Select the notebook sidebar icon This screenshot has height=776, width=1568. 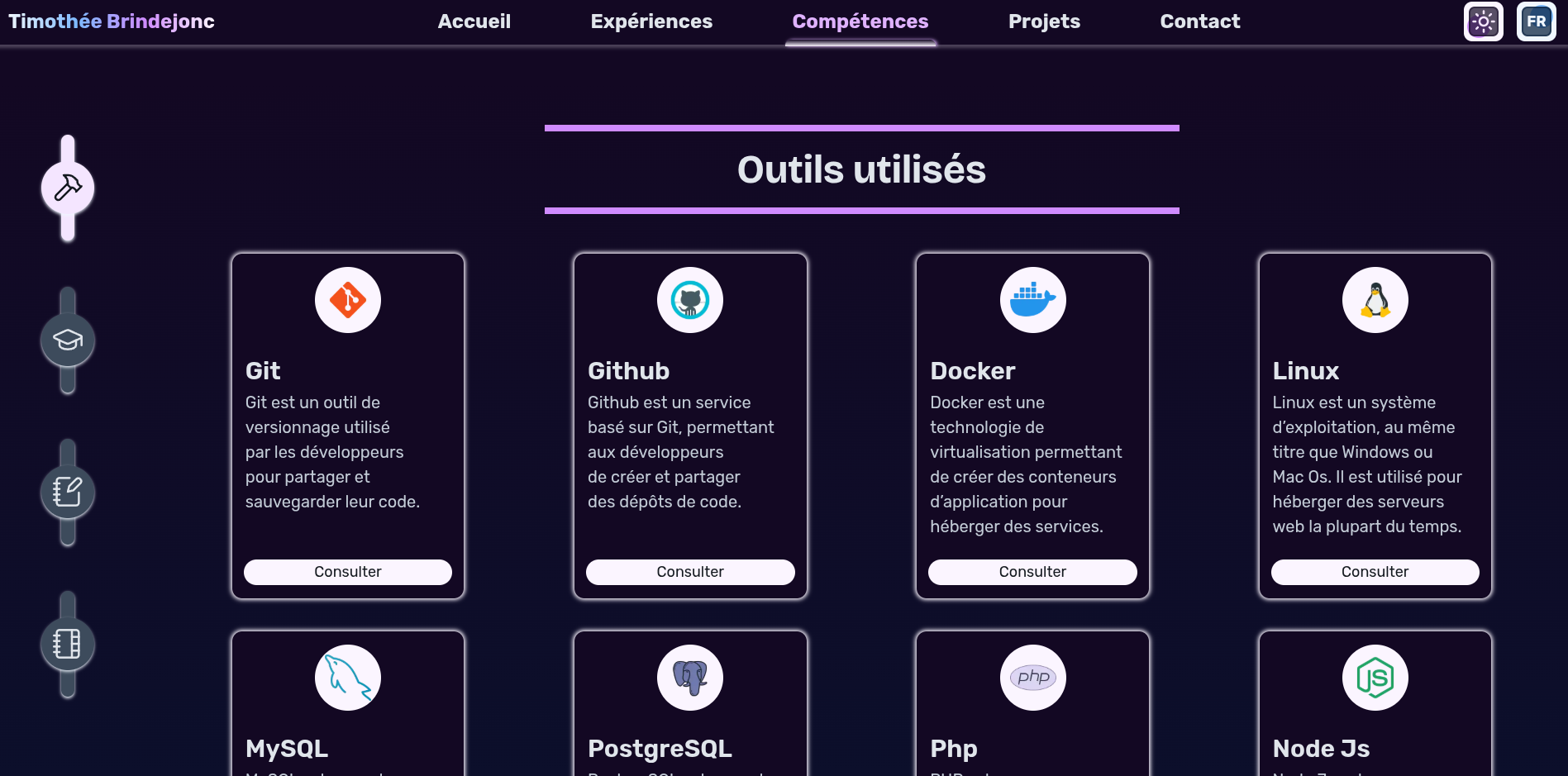point(68,645)
